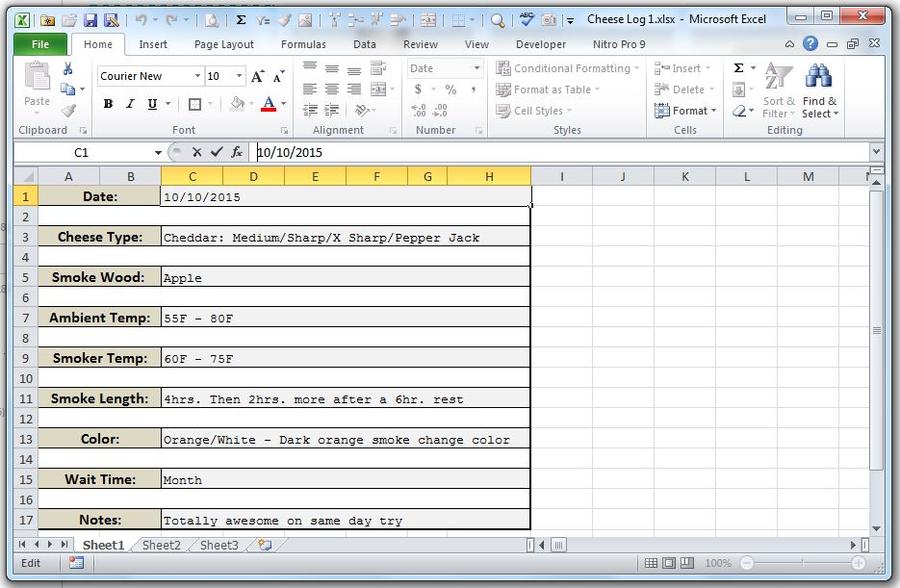Expand the Date number format dropdown
The width and height of the screenshot is (900, 588).
476,69
